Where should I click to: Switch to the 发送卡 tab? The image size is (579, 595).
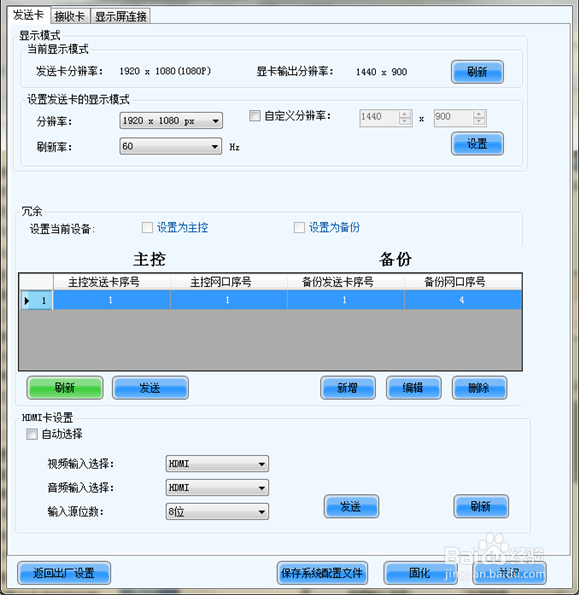point(28,16)
